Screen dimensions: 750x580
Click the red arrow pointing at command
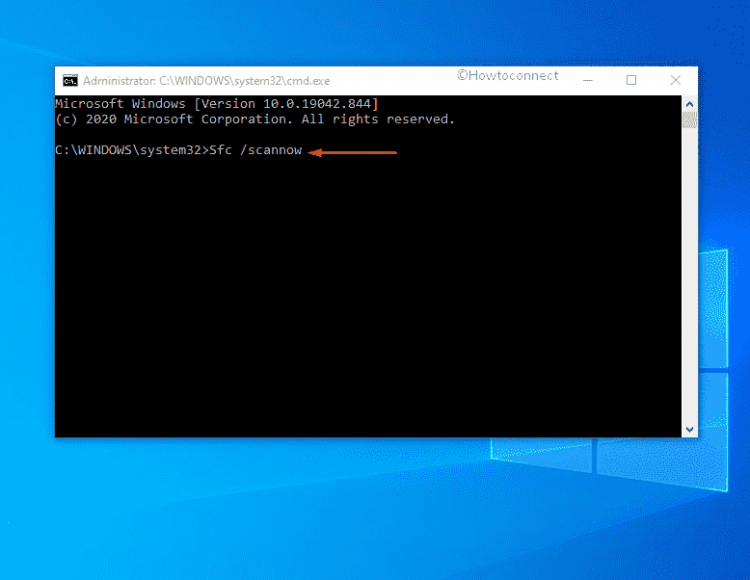353,152
